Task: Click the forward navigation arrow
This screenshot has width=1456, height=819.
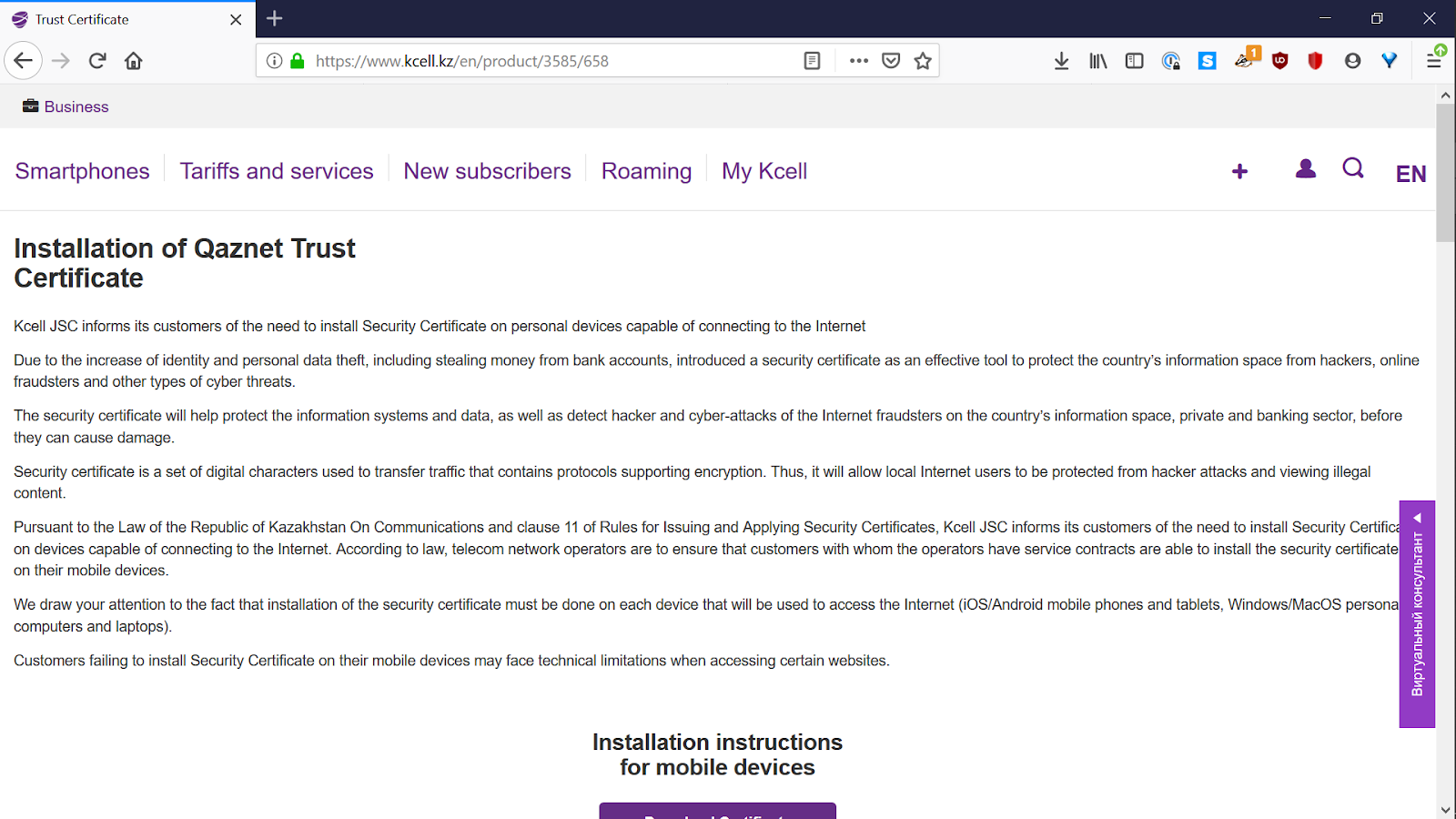Action: click(61, 61)
